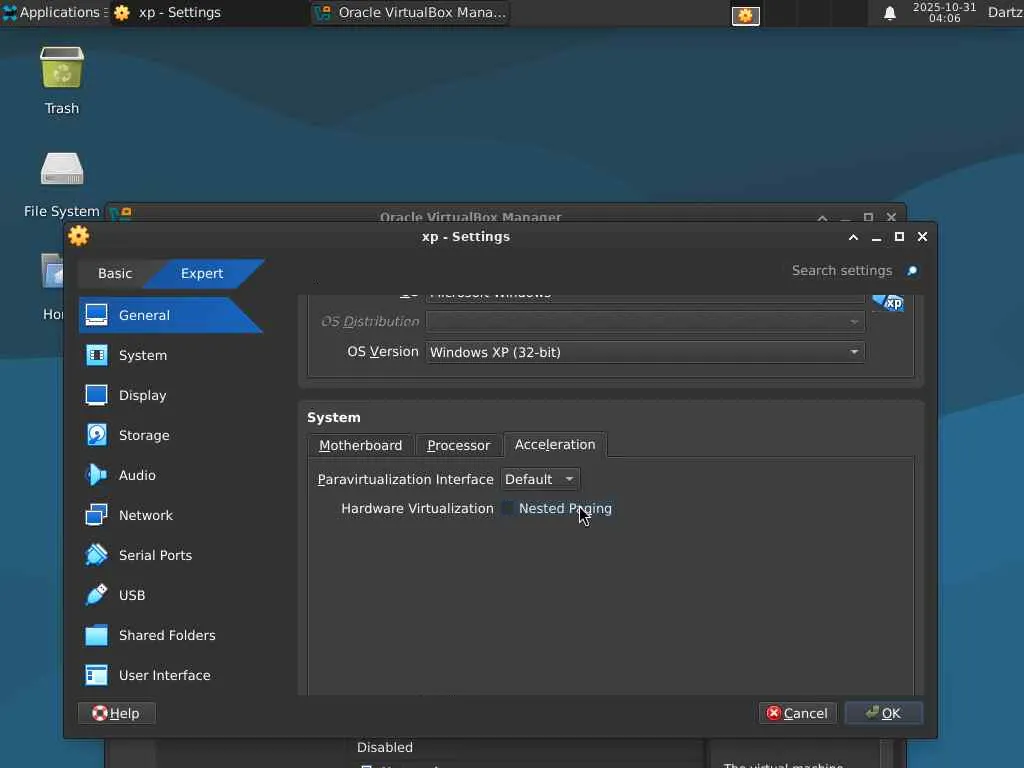Viewport: 1024px width, 768px height.
Task: Open the Shared Folders settings category
Action: 170,635
